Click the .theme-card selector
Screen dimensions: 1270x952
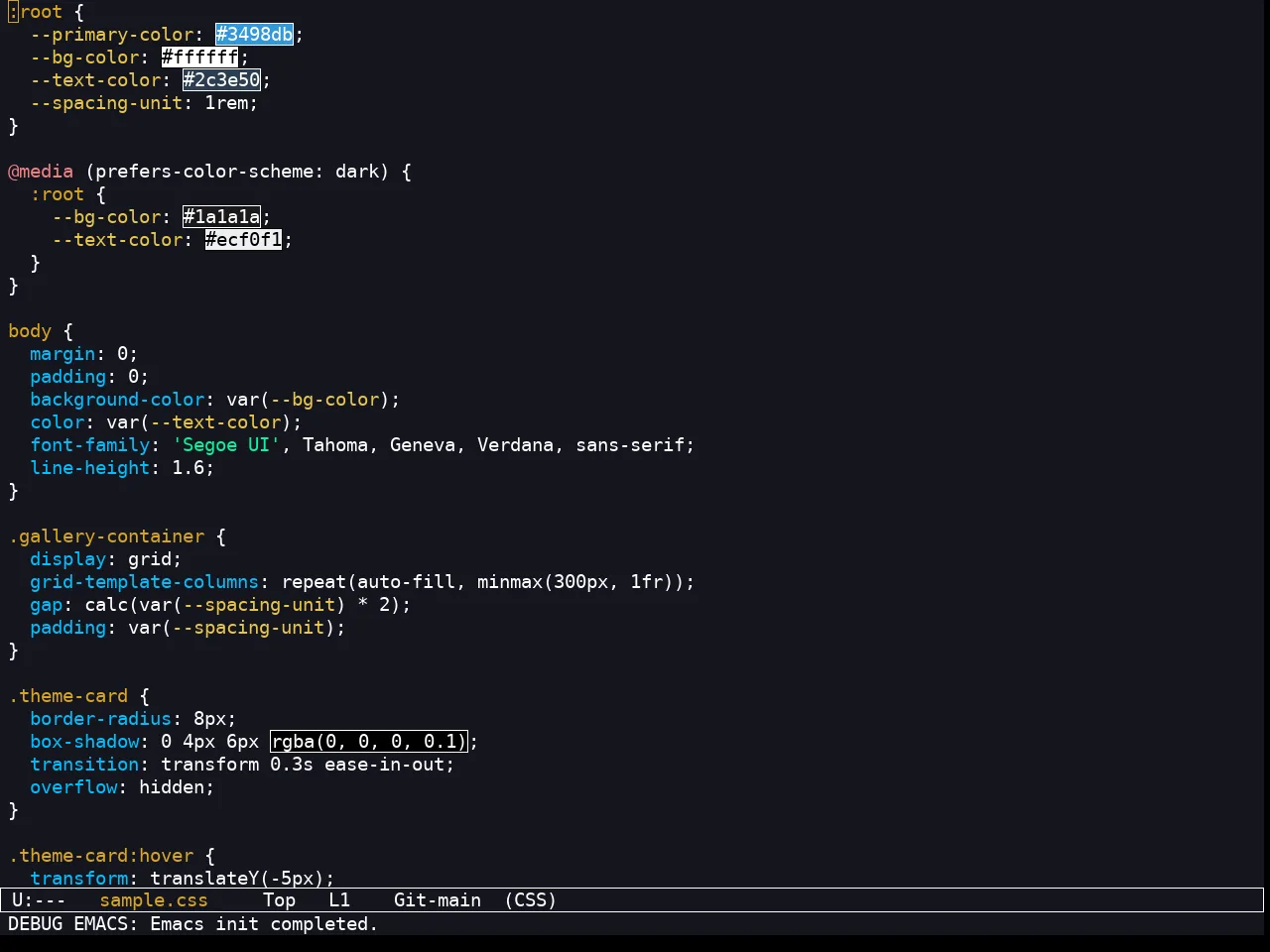click(68, 696)
